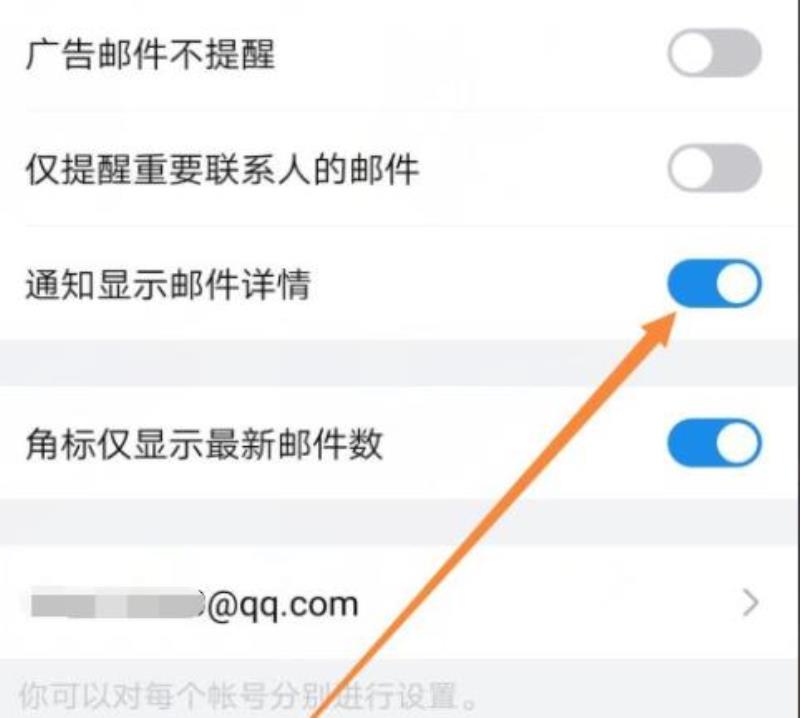Click the 广告邮件不提醒 label text

[x=151, y=54]
